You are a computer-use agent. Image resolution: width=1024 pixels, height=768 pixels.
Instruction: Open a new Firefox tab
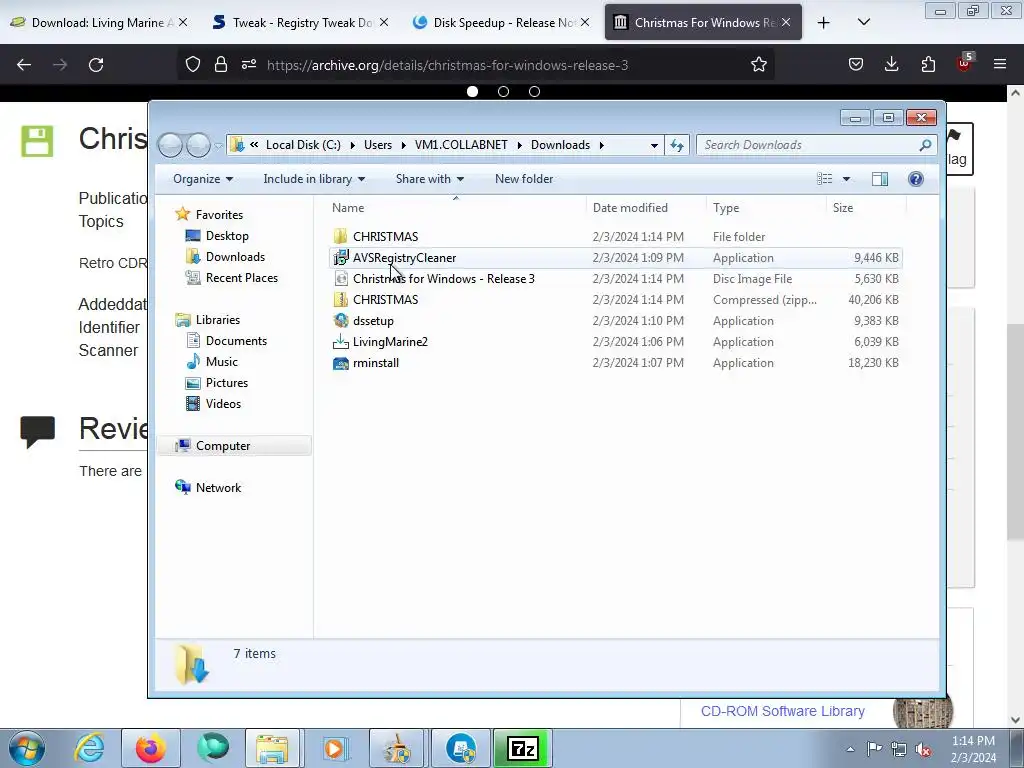(x=824, y=23)
